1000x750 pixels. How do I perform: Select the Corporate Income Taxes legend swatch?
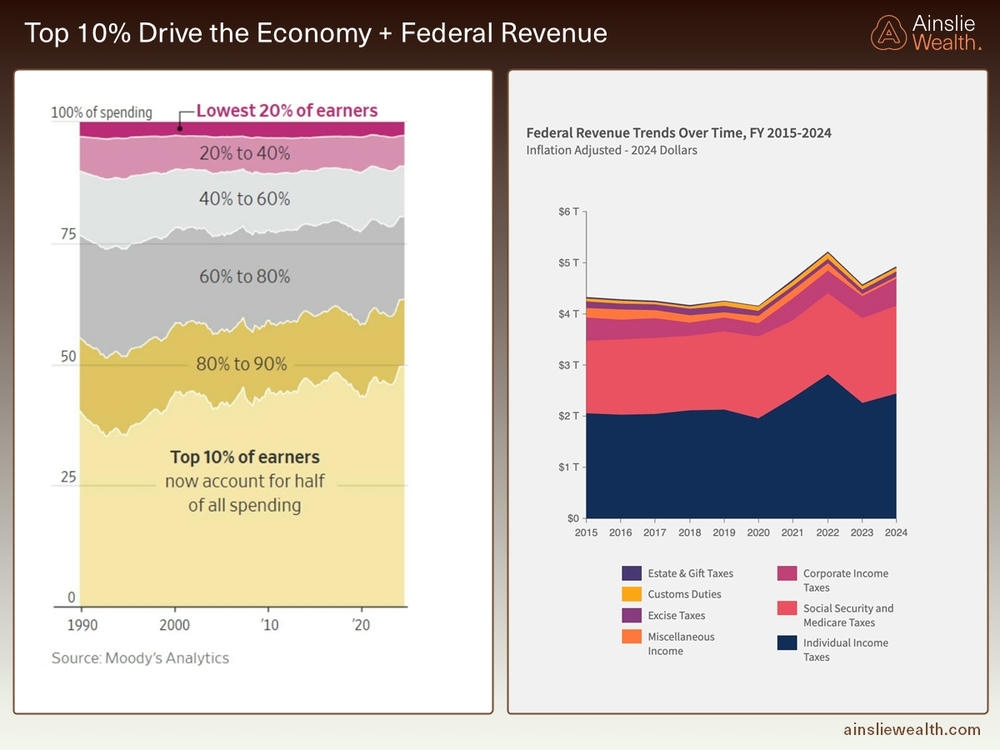[788, 574]
